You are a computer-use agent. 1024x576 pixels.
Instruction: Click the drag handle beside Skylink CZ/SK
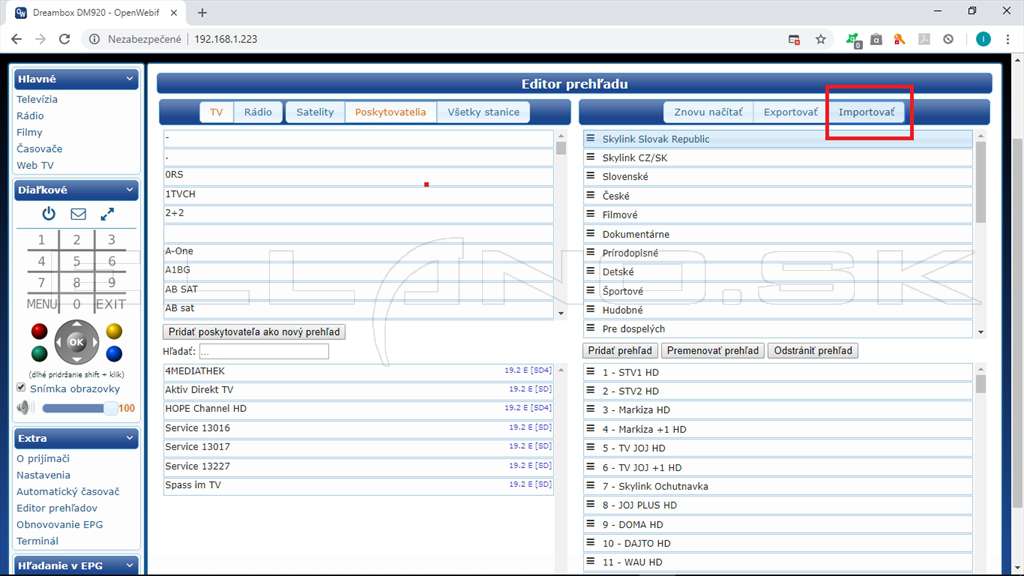590,157
